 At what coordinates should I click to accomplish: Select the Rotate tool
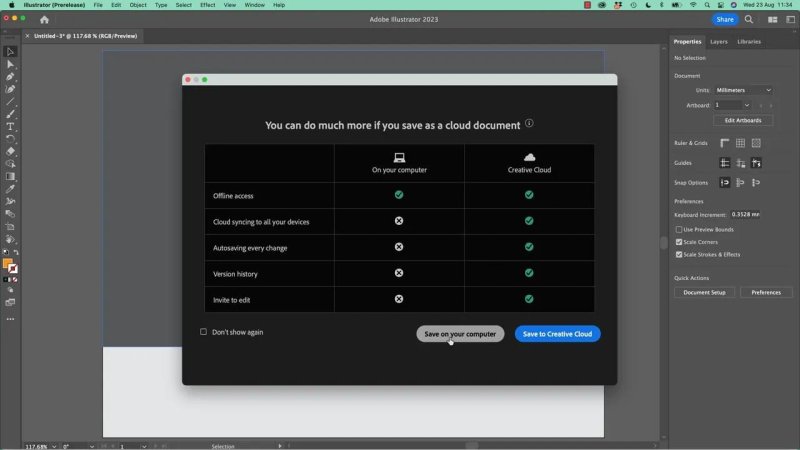pos(10,139)
